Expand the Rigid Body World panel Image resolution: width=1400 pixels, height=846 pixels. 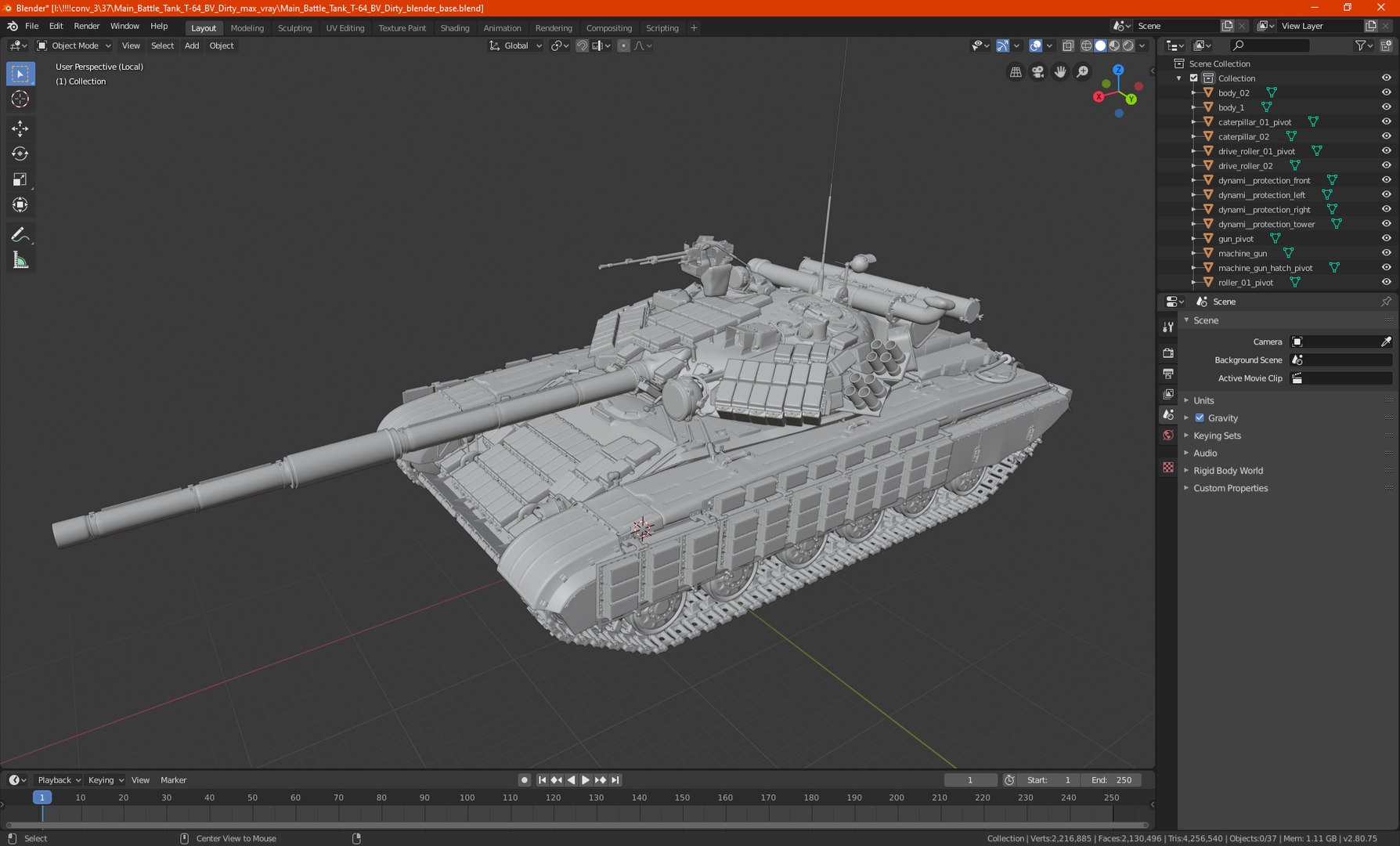point(1228,471)
